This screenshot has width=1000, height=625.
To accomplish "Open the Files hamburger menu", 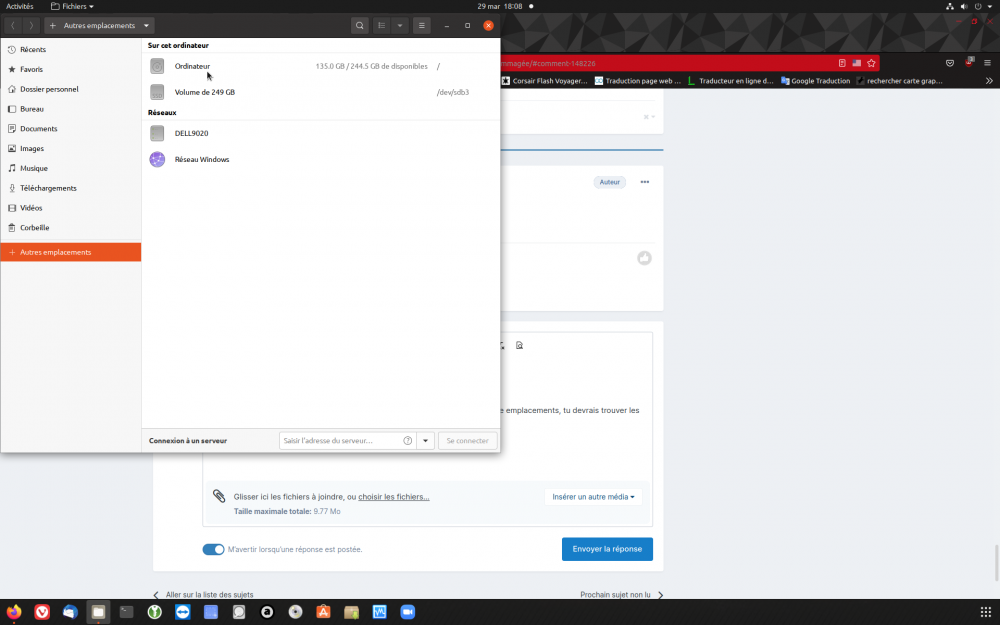I will pyautogui.click(x=422, y=26).
